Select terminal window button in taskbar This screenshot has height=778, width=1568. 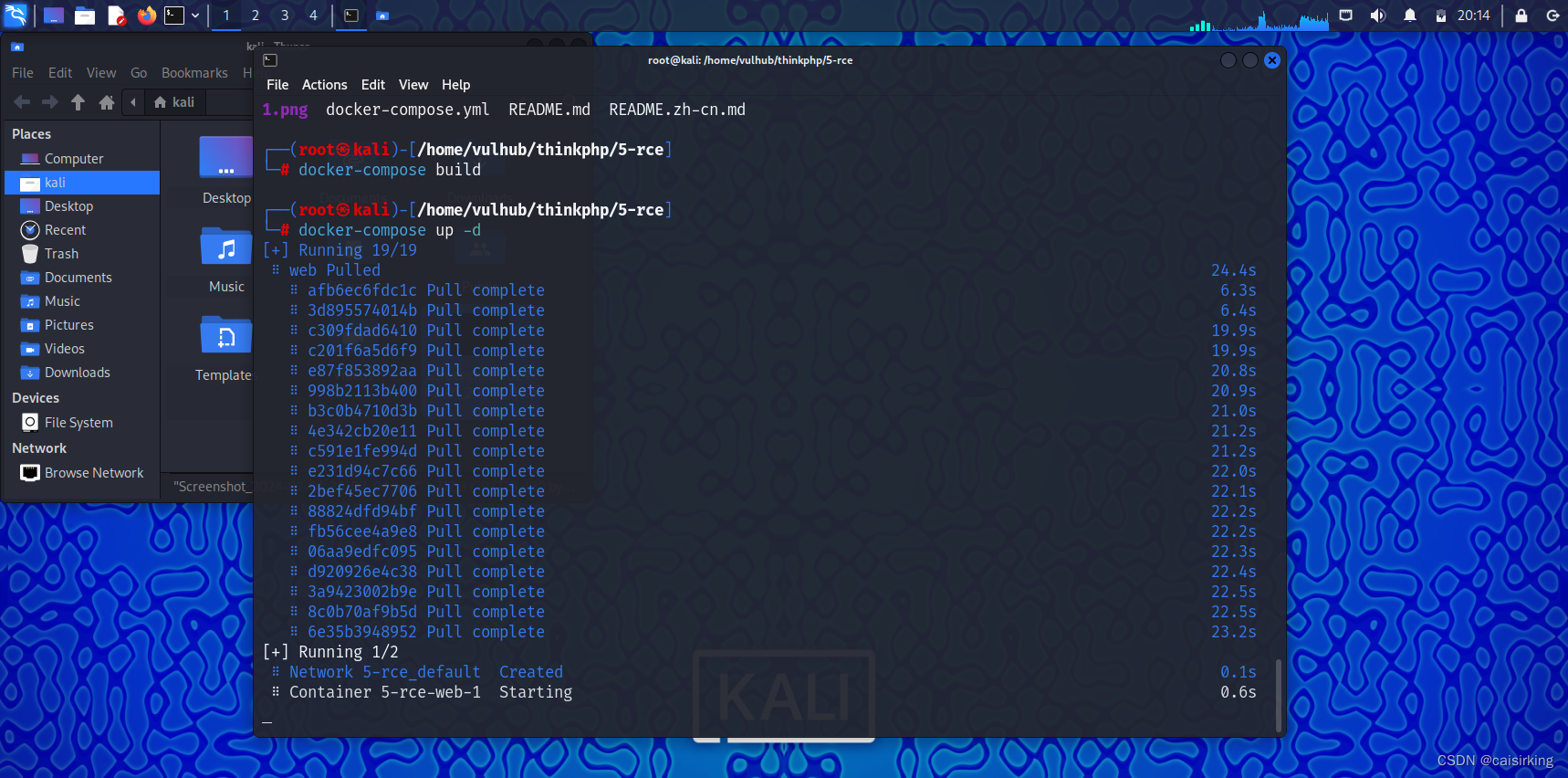351,16
